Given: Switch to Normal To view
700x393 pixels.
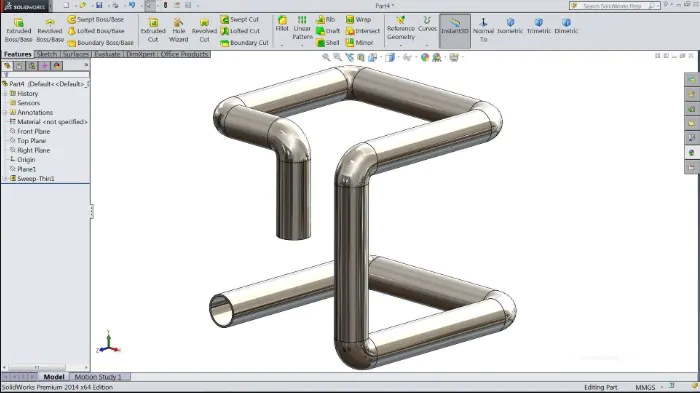Looking at the screenshot, I should click(x=483, y=30).
